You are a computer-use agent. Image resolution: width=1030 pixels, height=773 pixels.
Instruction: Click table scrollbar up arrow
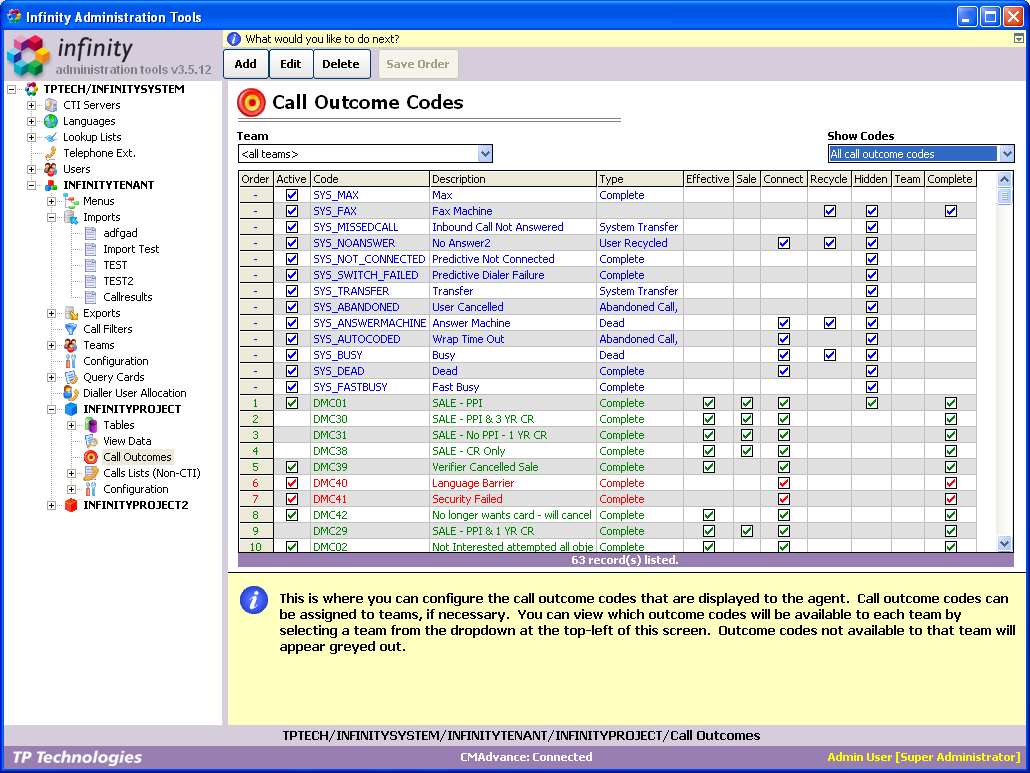tap(1004, 179)
